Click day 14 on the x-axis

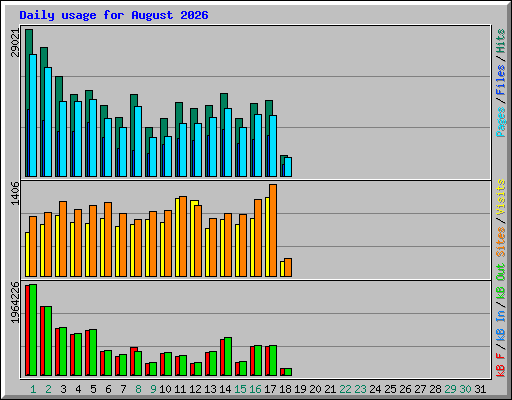point(225,389)
